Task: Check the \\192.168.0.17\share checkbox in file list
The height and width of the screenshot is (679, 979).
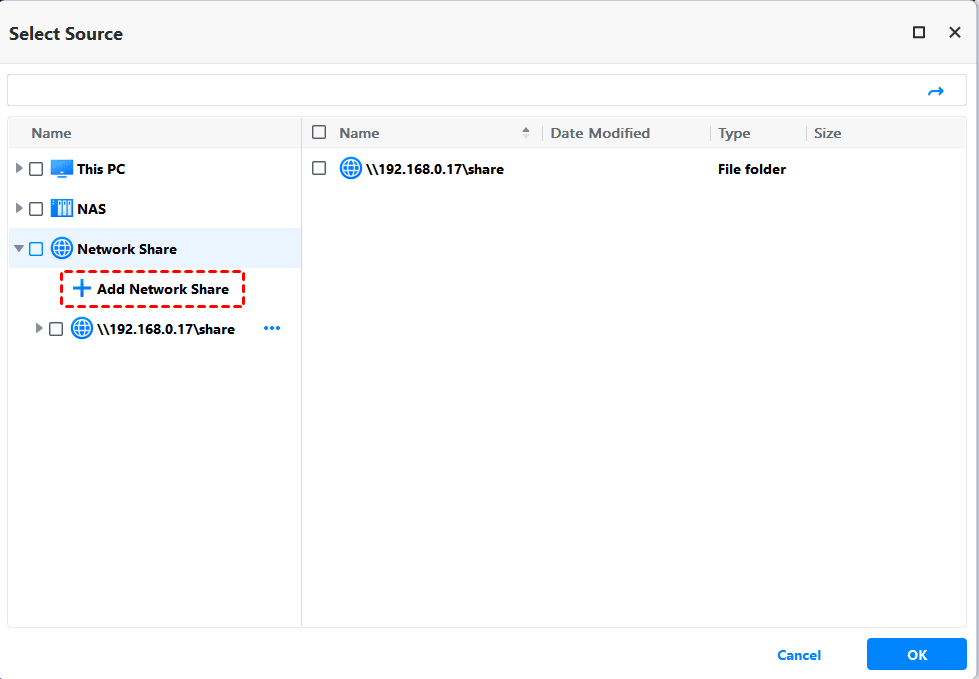Action: 319,169
